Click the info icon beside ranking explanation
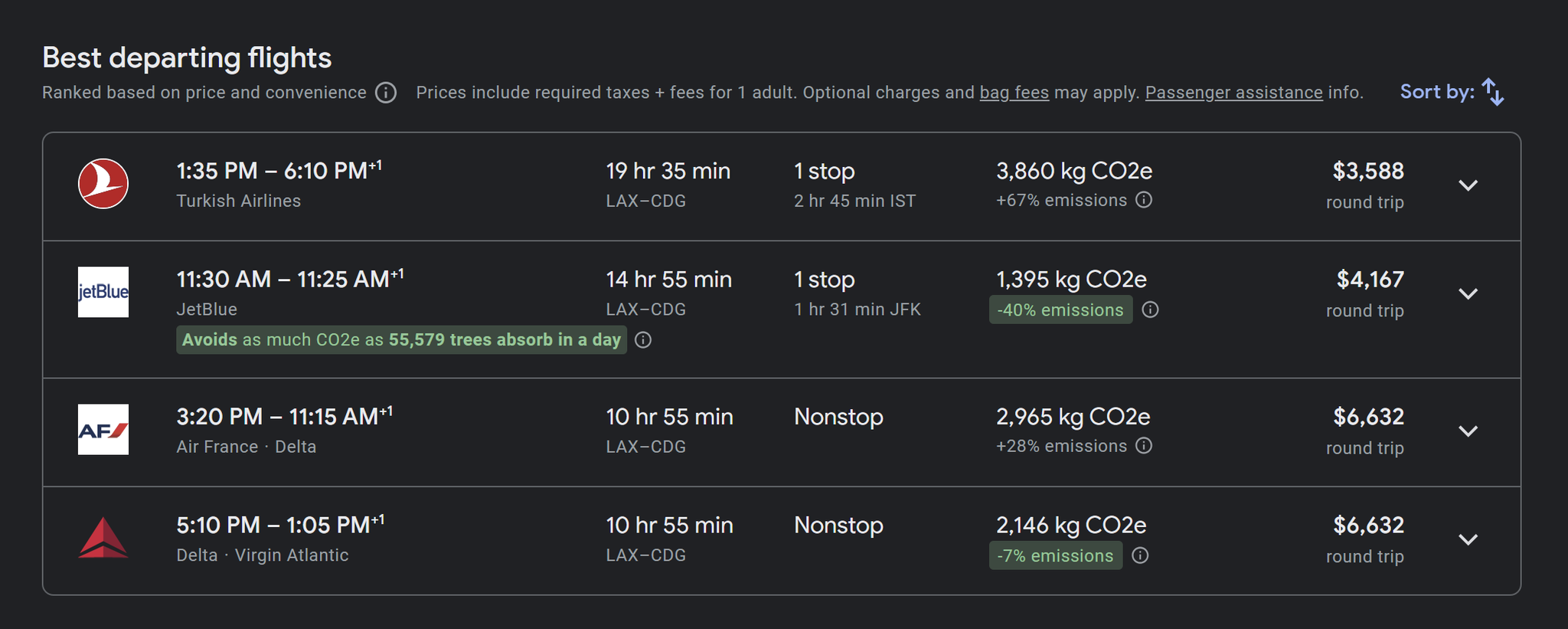1568x629 pixels. (387, 93)
